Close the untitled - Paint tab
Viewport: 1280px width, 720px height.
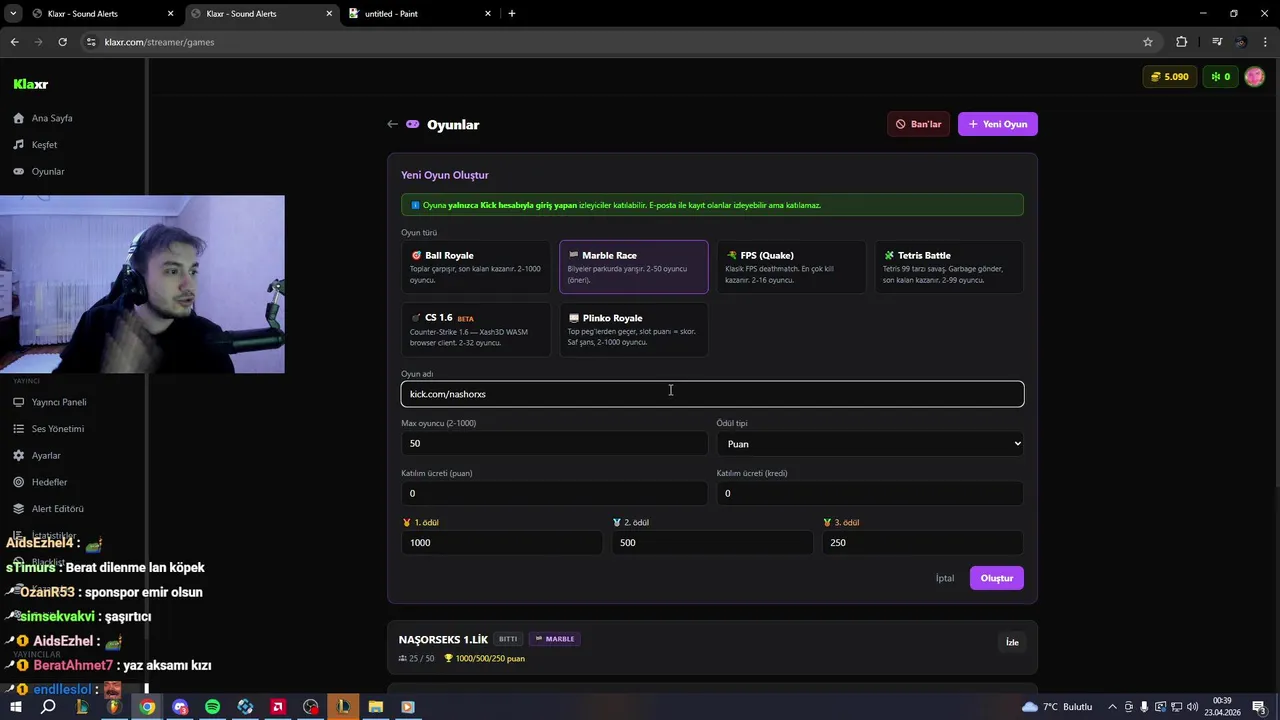[488, 14]
